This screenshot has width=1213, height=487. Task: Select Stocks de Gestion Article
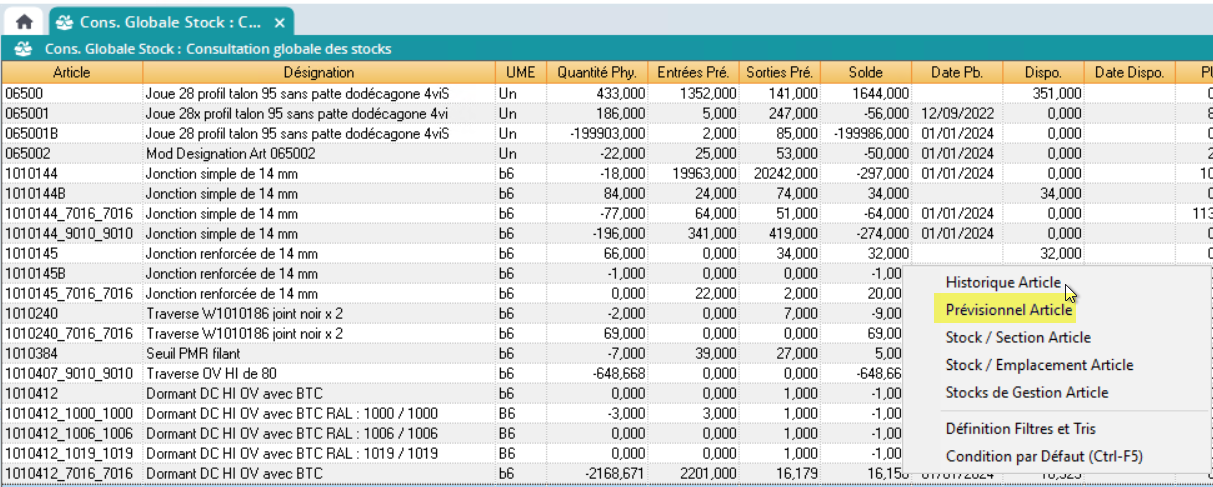[x=1026, y=393]
